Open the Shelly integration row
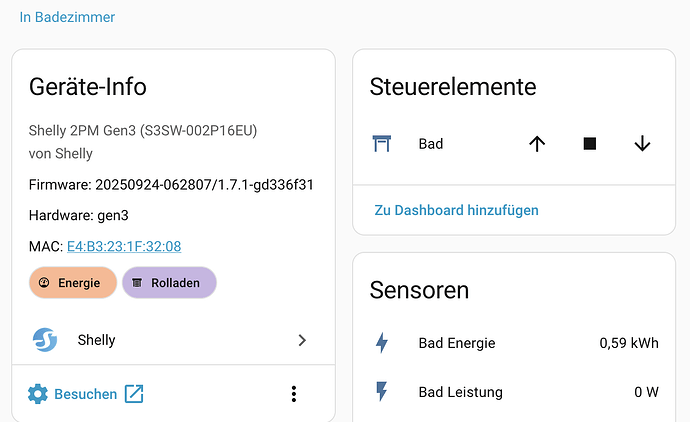Viewport: 690px width, 422px height. point(173,340)
